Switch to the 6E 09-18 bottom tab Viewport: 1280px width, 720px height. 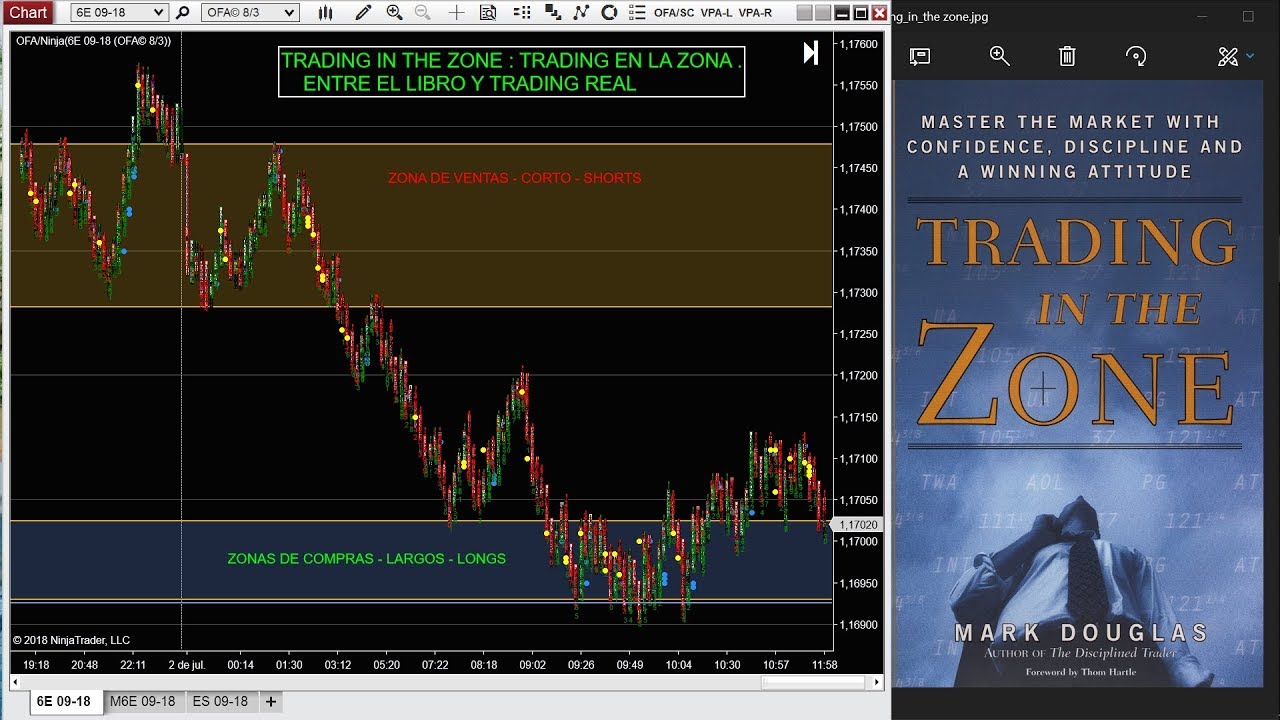click(64, 701)
